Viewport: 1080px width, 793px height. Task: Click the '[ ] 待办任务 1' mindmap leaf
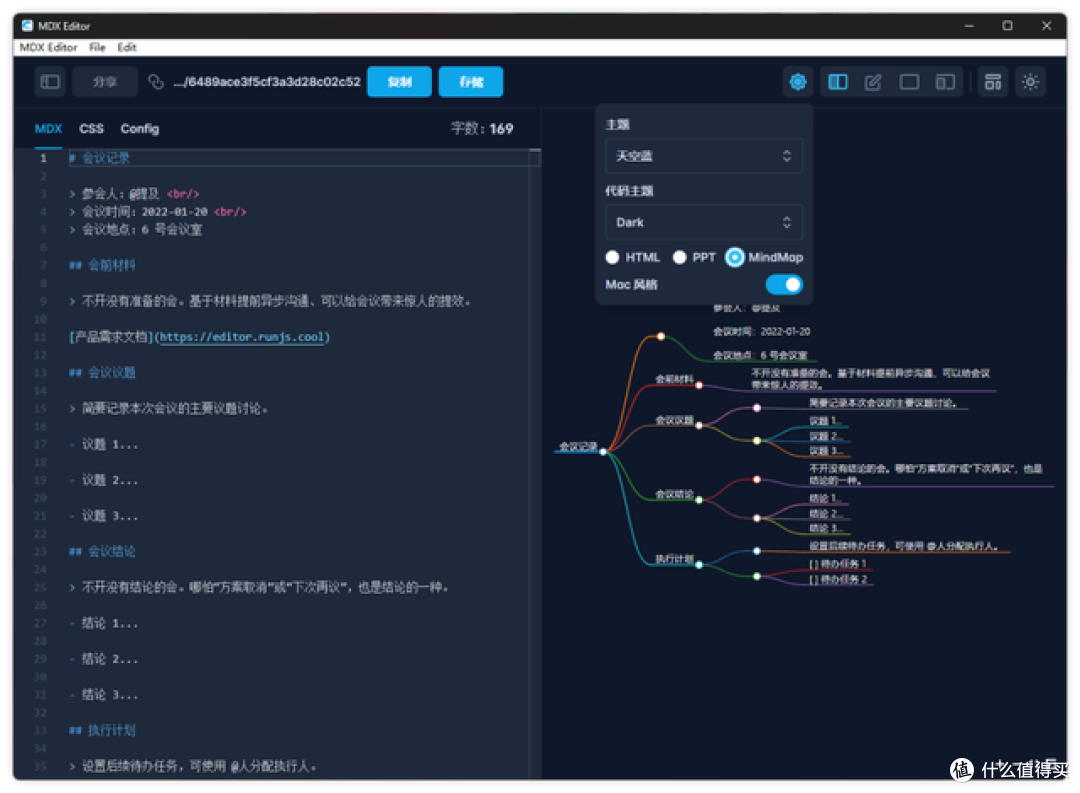[837, 564]
